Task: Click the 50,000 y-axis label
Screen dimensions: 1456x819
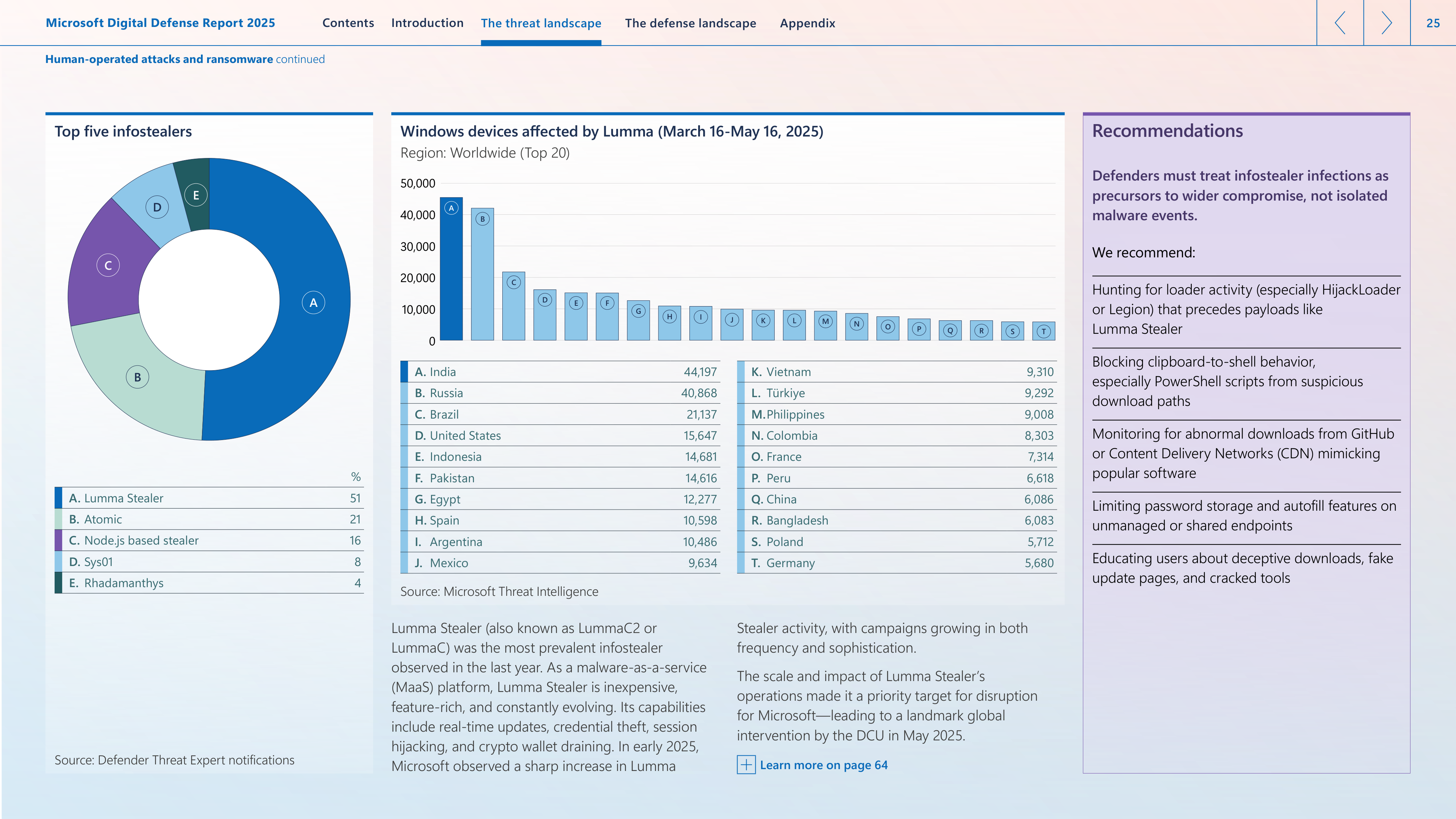Action: coord(418,183)
